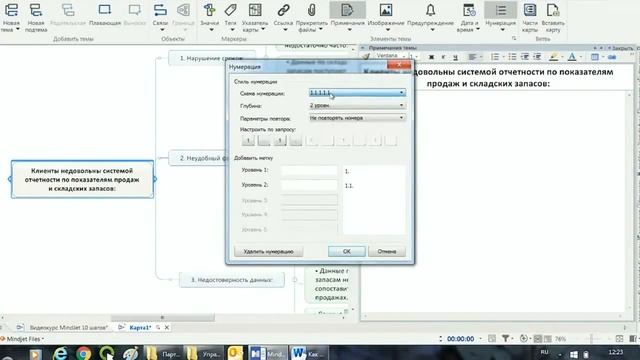
Task: Click the Удалить нумерацию button
Action: [269, 251]
